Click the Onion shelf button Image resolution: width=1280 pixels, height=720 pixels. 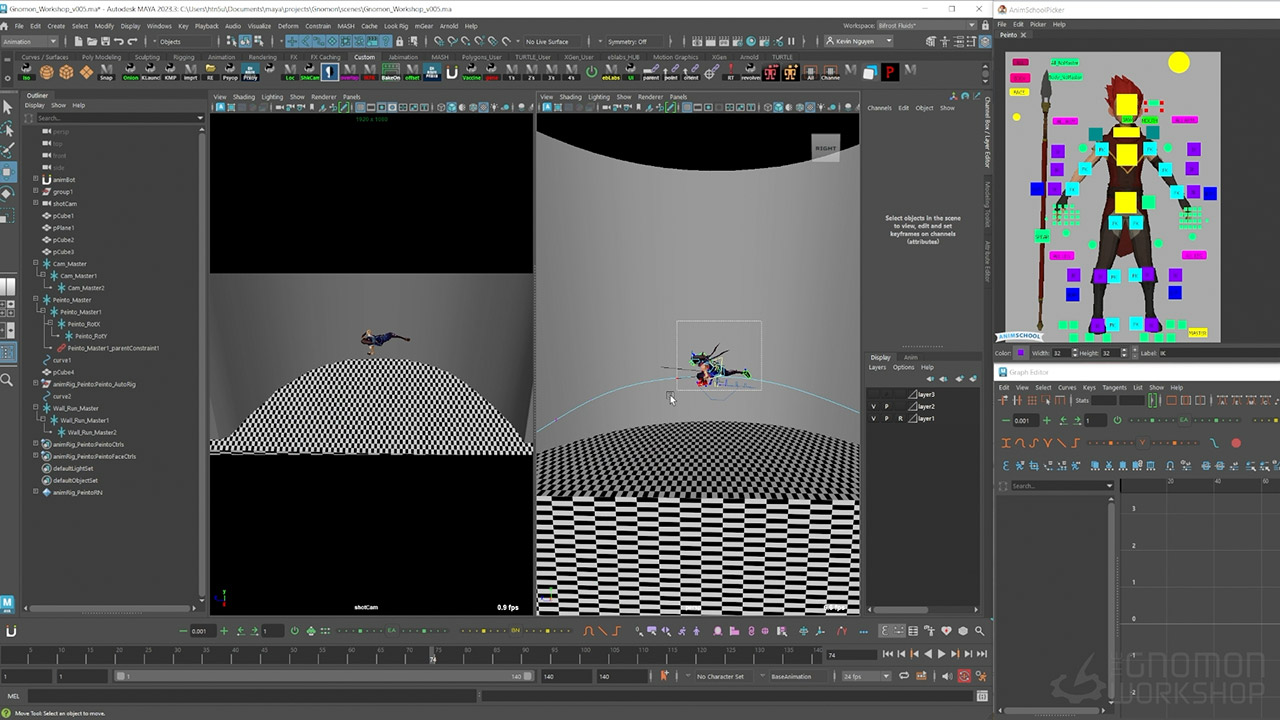pos(131,73)
